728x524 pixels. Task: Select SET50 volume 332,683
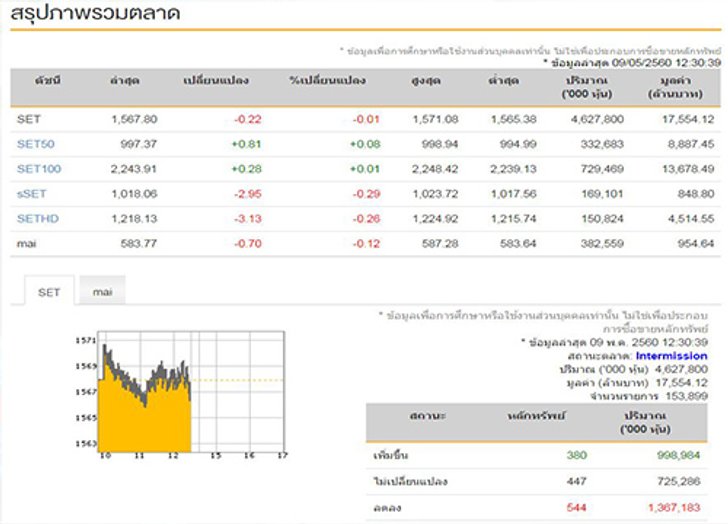pos(602,144)
